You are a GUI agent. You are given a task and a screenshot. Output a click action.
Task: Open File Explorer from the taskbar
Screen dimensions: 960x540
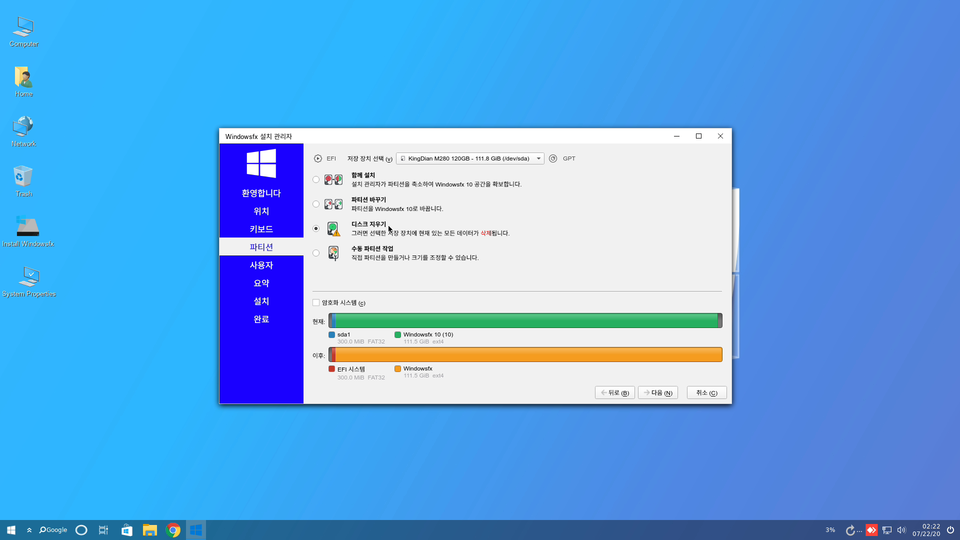150,530
